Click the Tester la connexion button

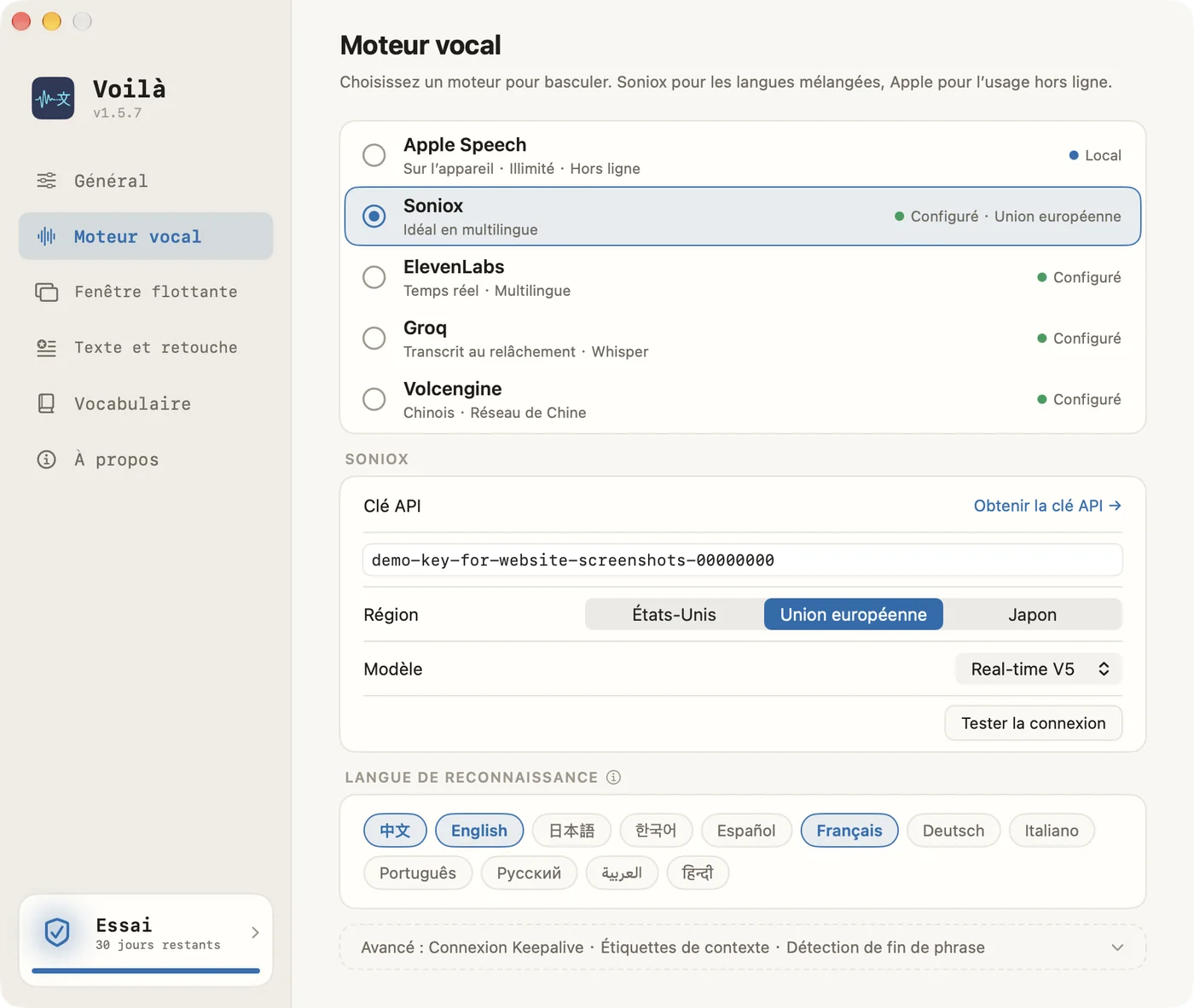point(1034,723)
